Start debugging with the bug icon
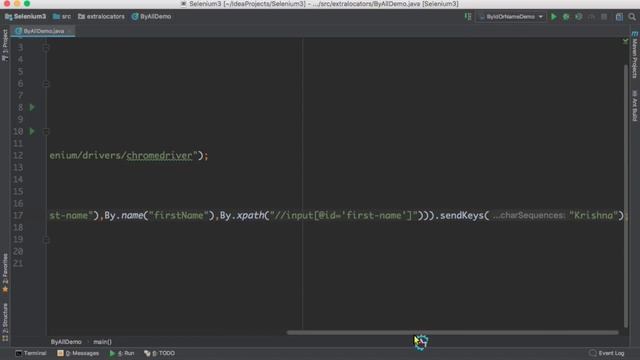This screenshot has width=640, height=360. pyautogui.click(x=566, y=17)
